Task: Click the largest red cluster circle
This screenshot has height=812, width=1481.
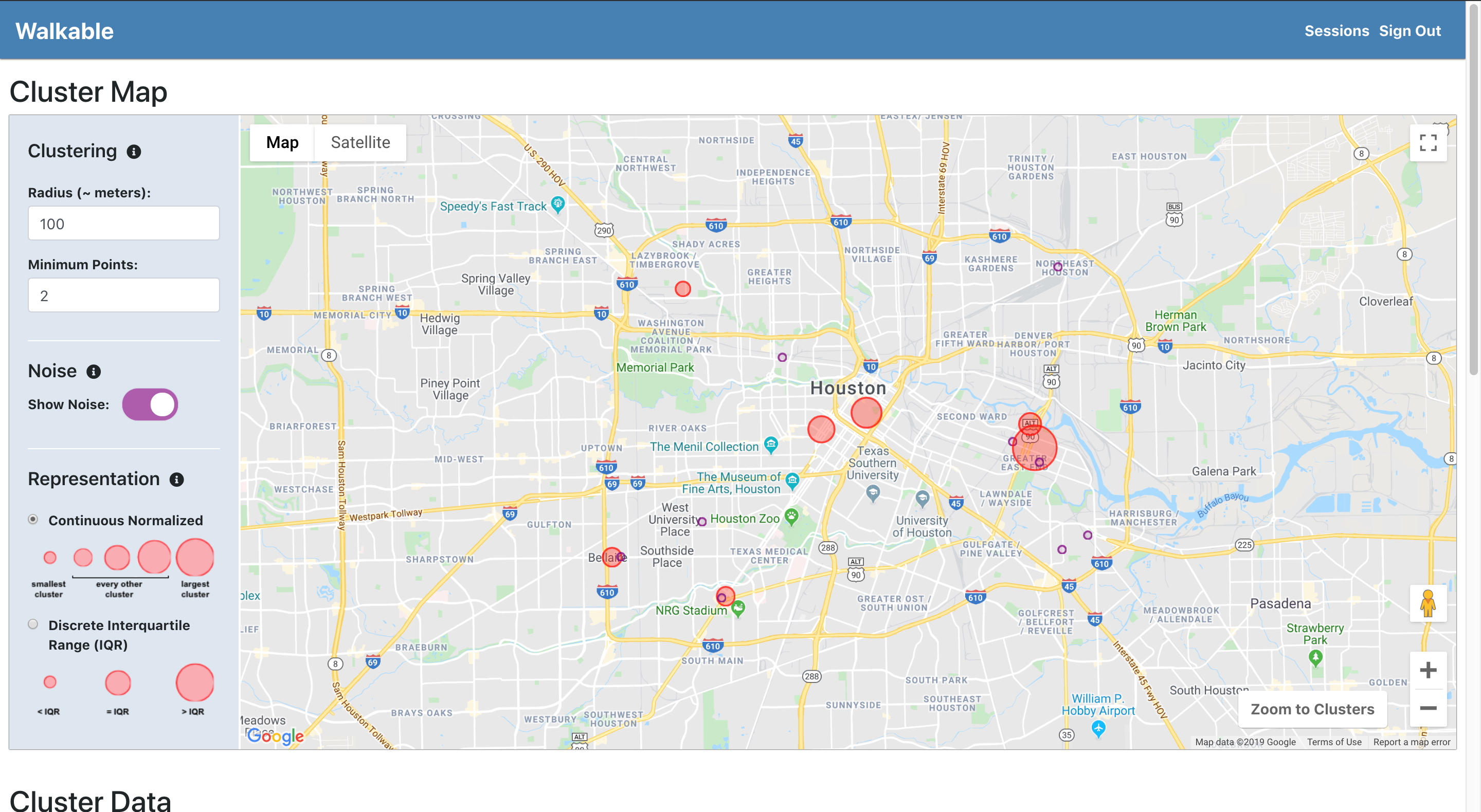Action: 1035,448
